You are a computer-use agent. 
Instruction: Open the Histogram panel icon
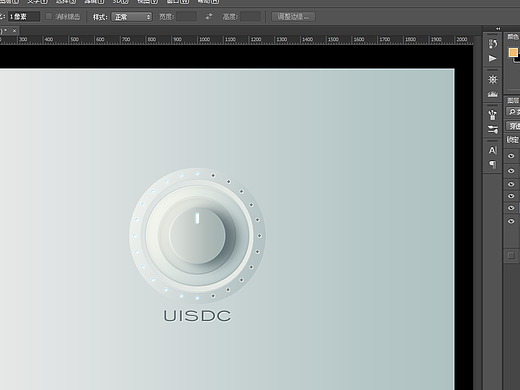click(493, 94)
